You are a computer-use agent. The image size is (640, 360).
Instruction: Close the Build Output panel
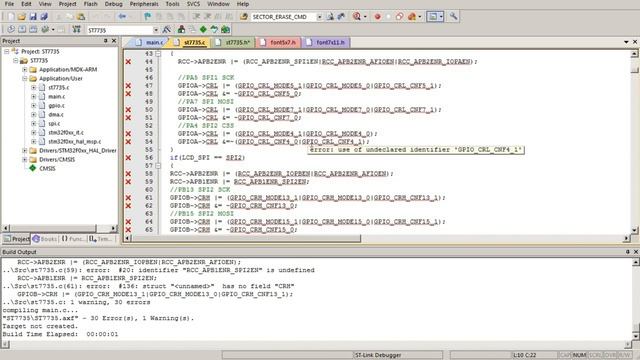pyautogui.click(x=635, y=252)
